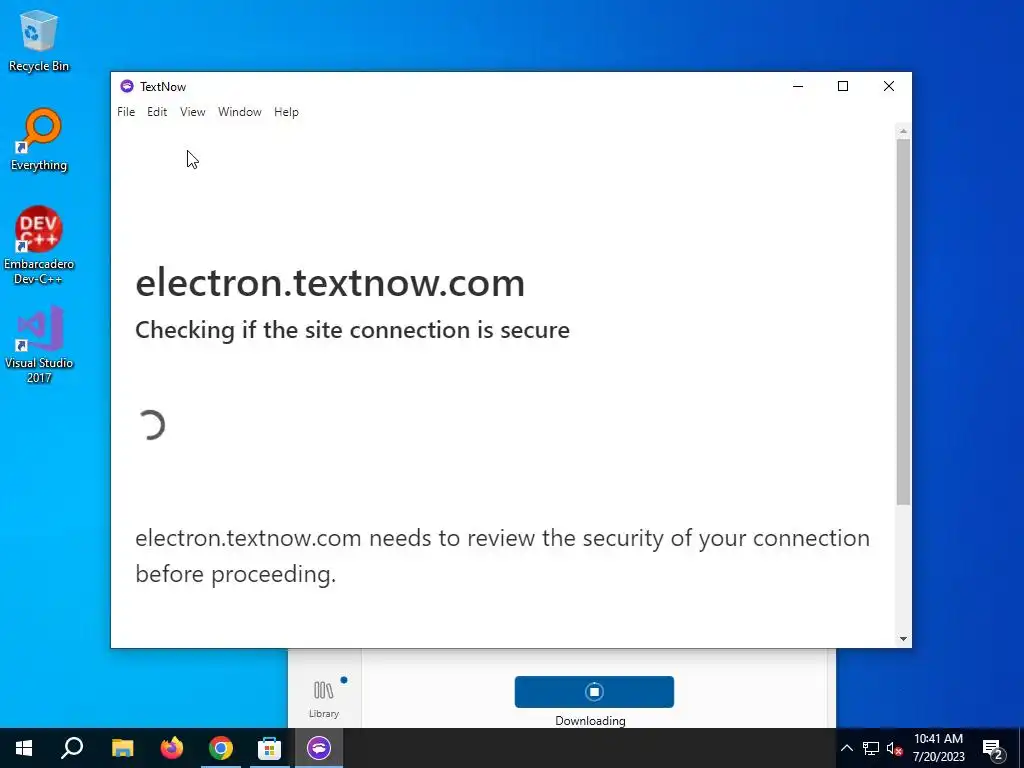The width and height of the screenshot is (1024, 768).
Task: Click the muted volume tray icon
Action: [894, 748]
